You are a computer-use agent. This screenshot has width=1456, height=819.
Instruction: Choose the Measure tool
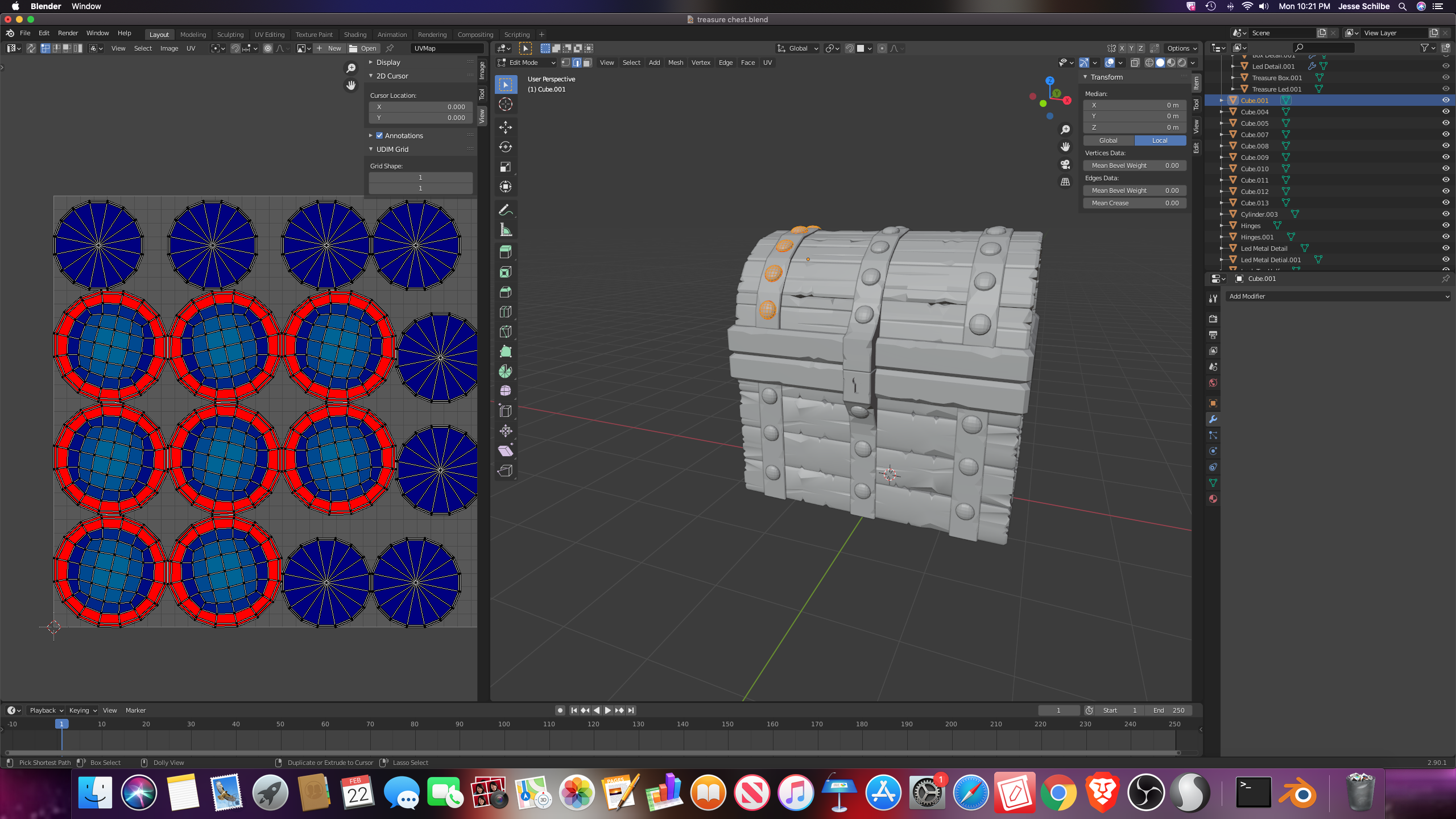coord(505,230)
